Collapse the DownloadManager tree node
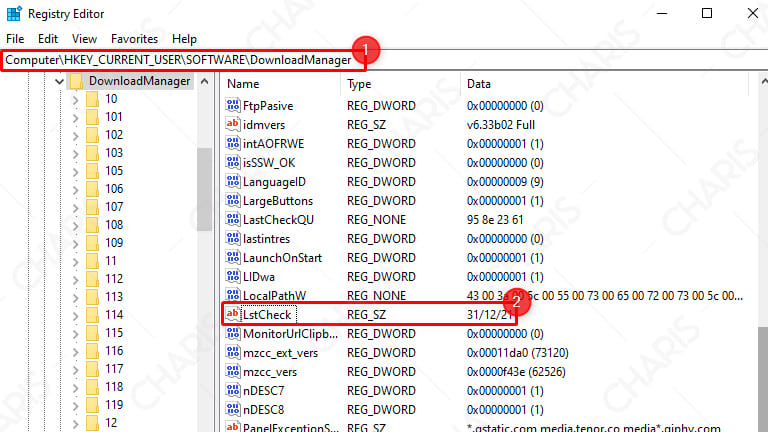Image resolution: width=768 pixels, height=432 pixels. point(59,81)
